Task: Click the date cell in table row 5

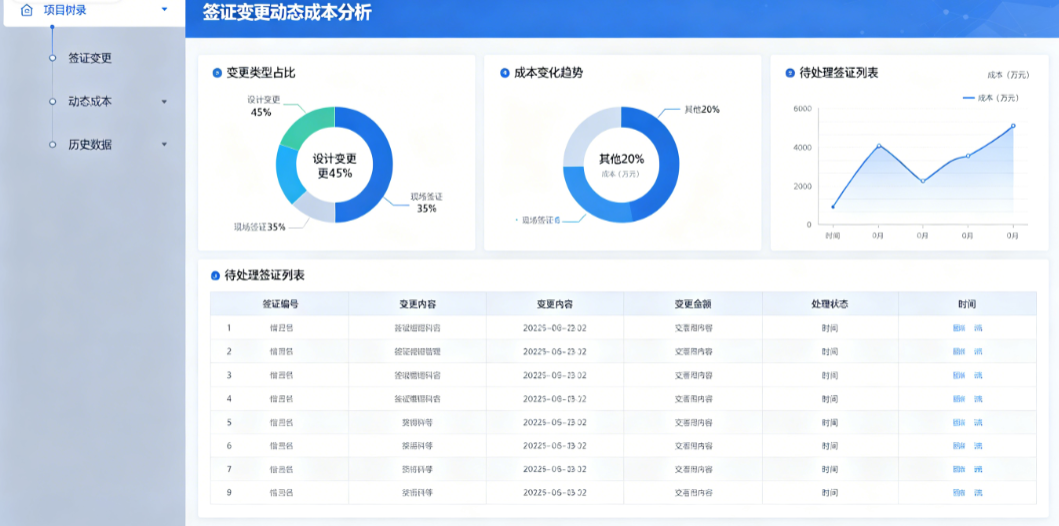Action: [554, 423]
